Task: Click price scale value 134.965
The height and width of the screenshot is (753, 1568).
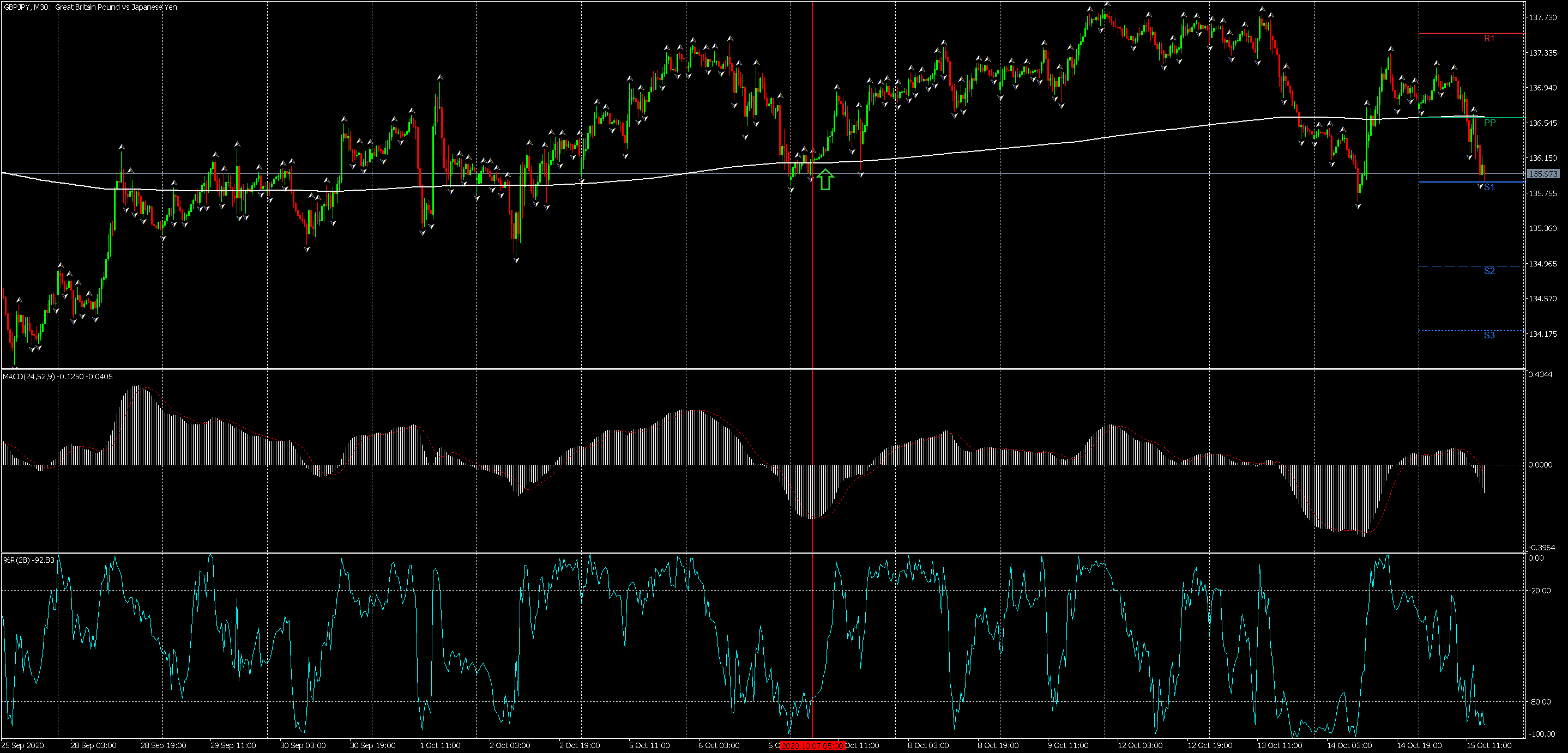Action: pos(1543,264)
